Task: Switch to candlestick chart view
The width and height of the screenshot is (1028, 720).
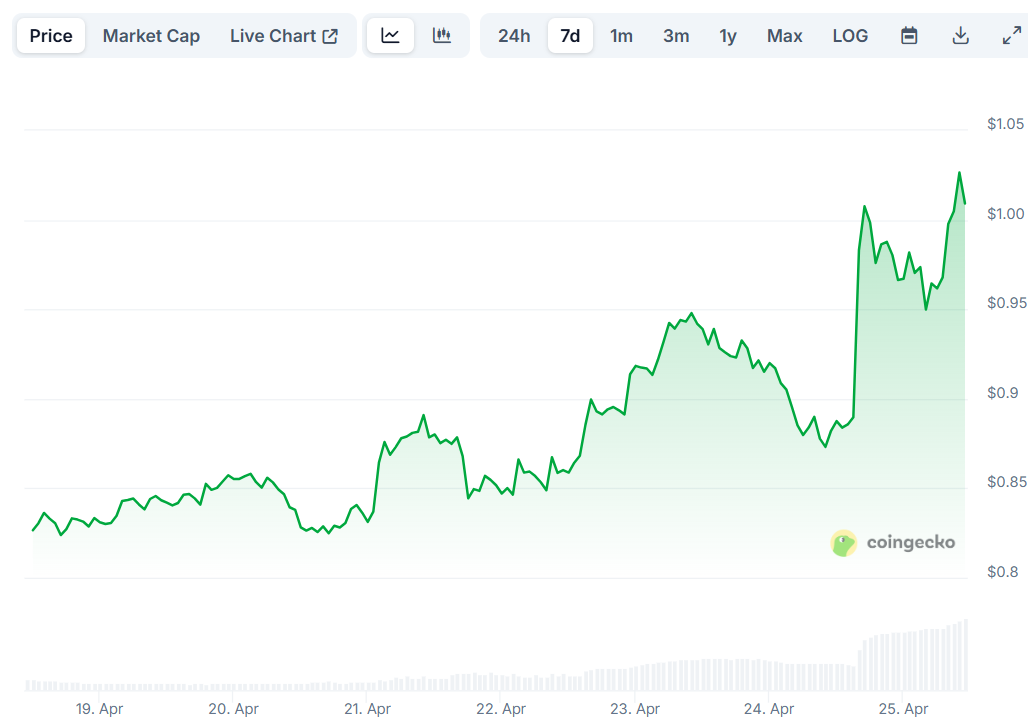Action: [x=442, y=36]
